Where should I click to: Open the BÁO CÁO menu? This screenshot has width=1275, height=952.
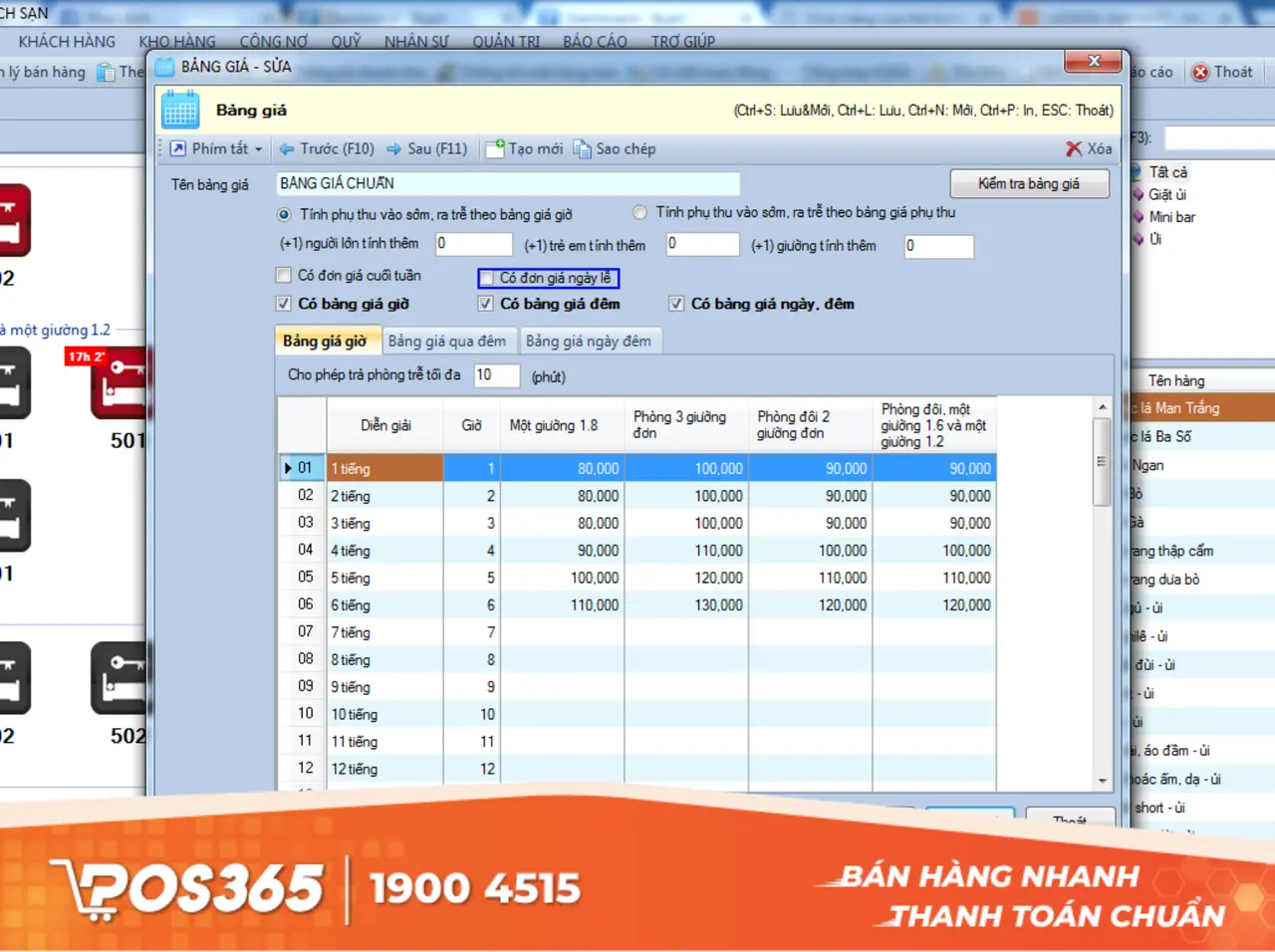(x=595, y=41)
